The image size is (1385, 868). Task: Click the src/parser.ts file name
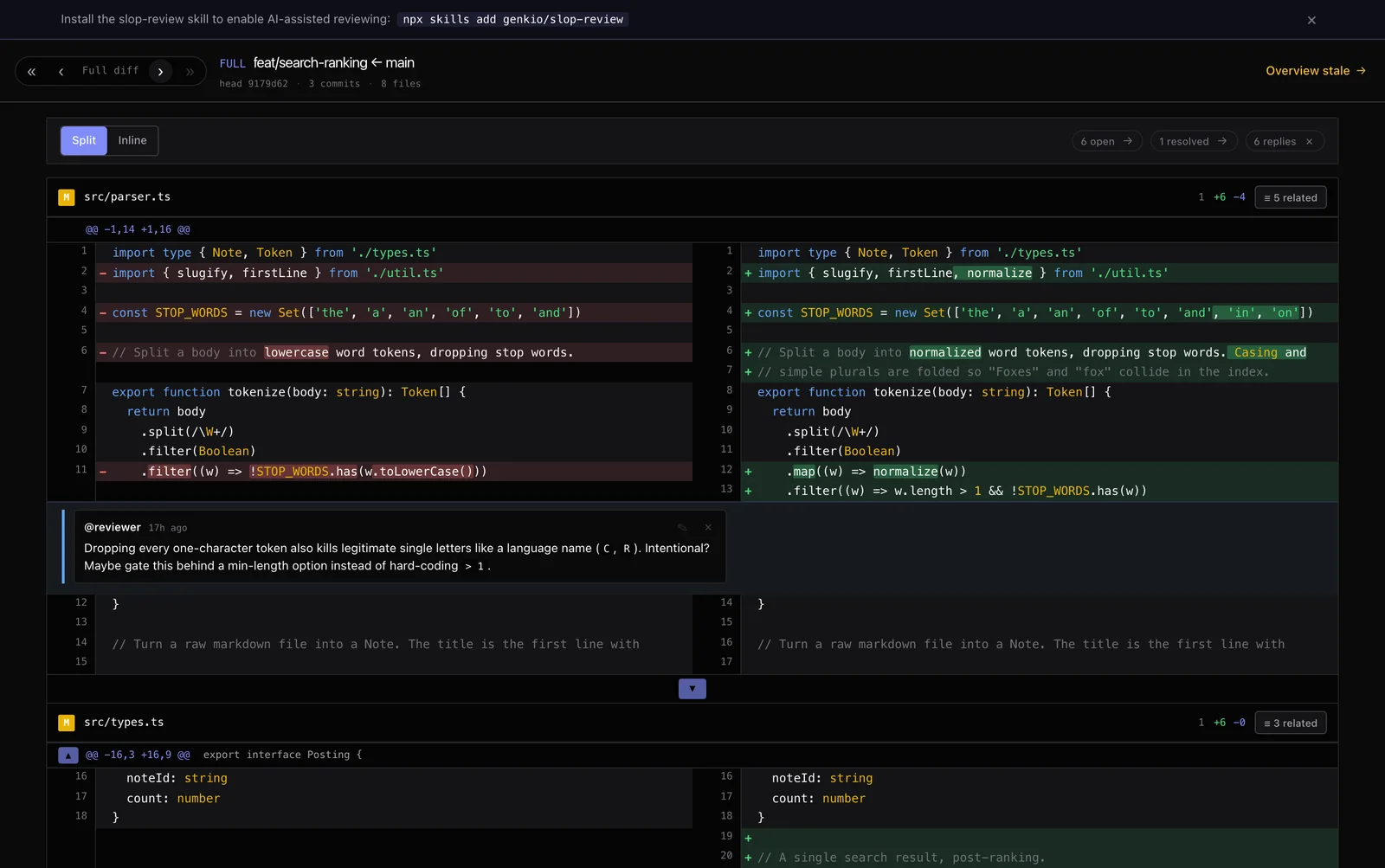127,197
